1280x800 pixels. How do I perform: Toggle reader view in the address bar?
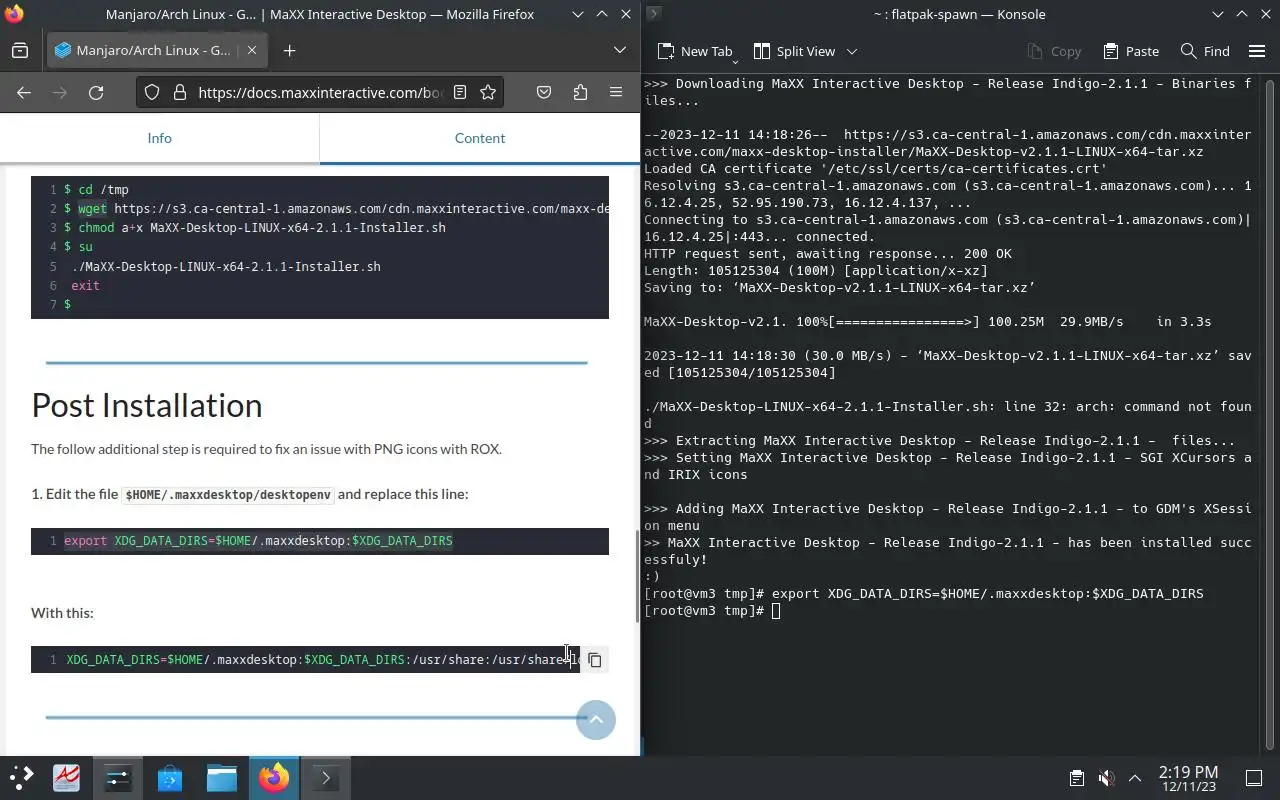pyautogui.click(x=460, y=92)
